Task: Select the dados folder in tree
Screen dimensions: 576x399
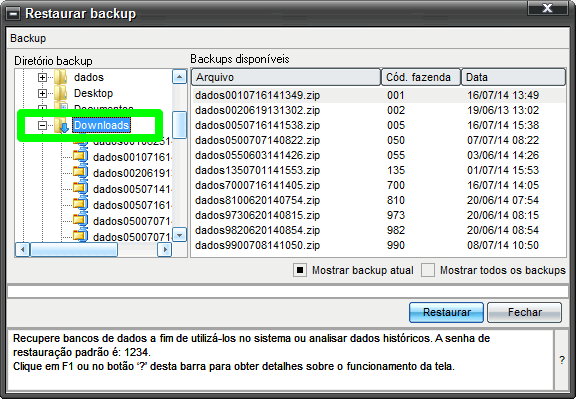Action: [x=89, y=77]
